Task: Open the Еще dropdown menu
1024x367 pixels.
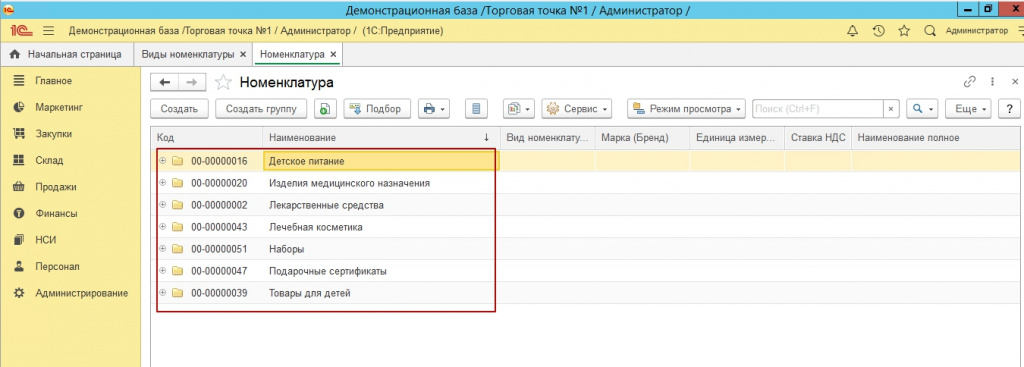Action: 969,109
